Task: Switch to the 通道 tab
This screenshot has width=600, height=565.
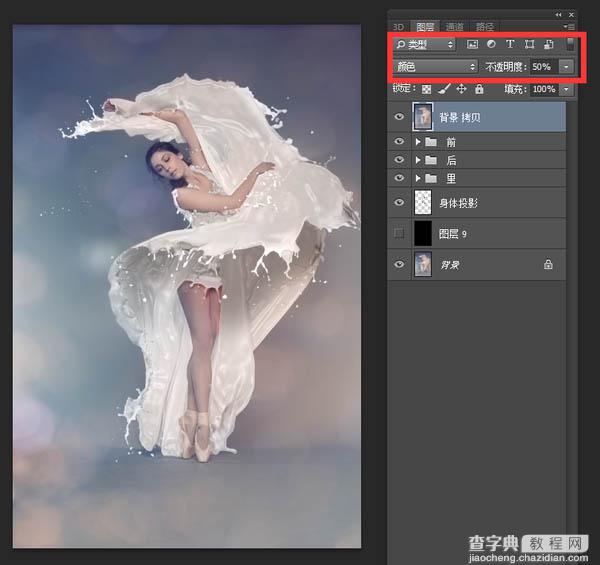Action: [455, 27]
